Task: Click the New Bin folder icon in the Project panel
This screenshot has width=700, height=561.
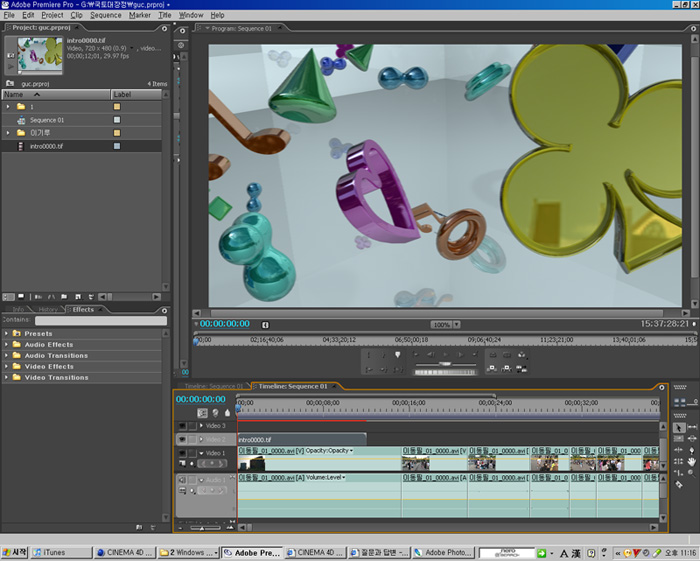Action: [x=64, y=297]
